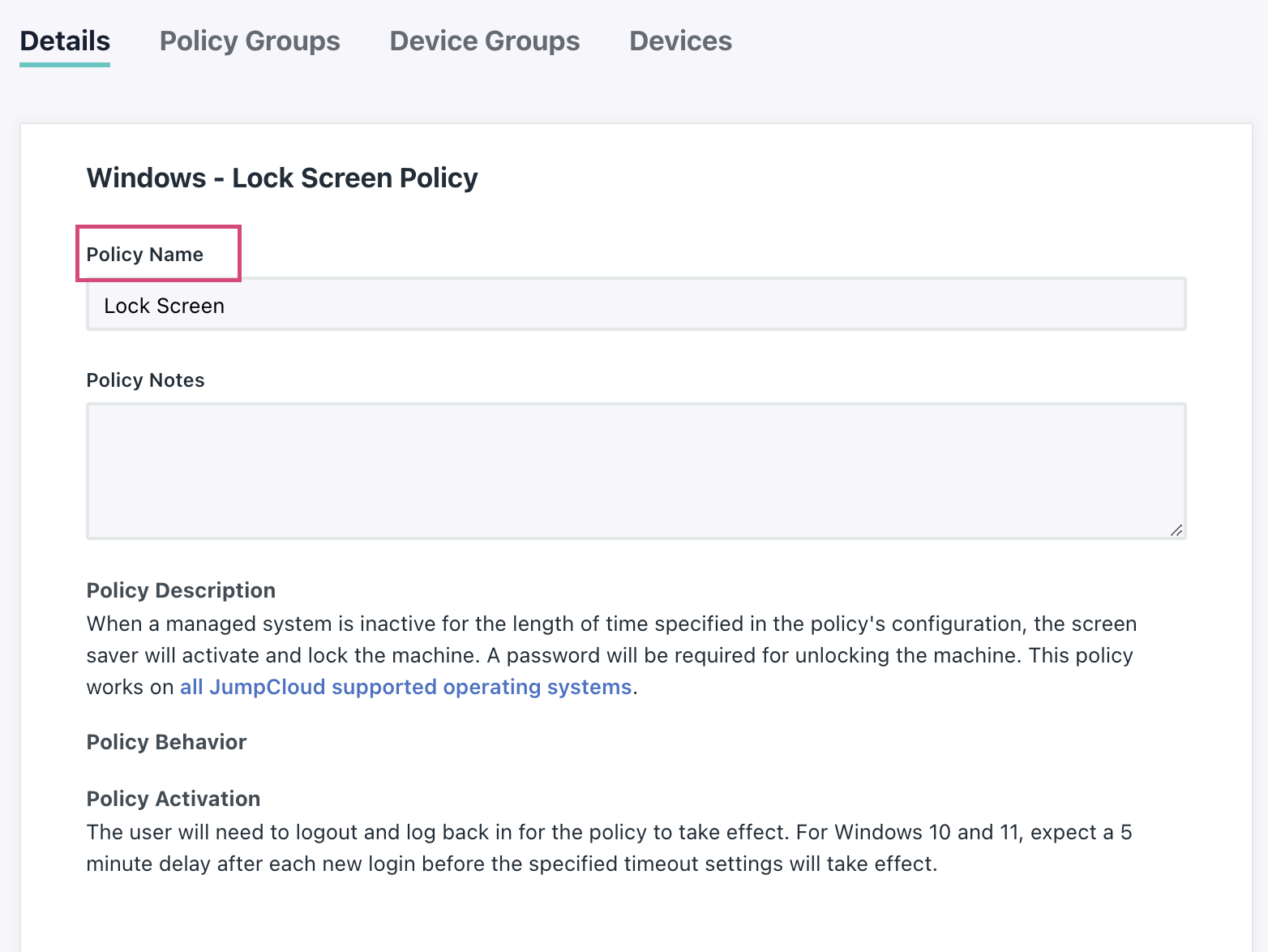Click the Policy Notes label
The width and height of the screenshot is (1268, 952).
click(x=145, y=380)
